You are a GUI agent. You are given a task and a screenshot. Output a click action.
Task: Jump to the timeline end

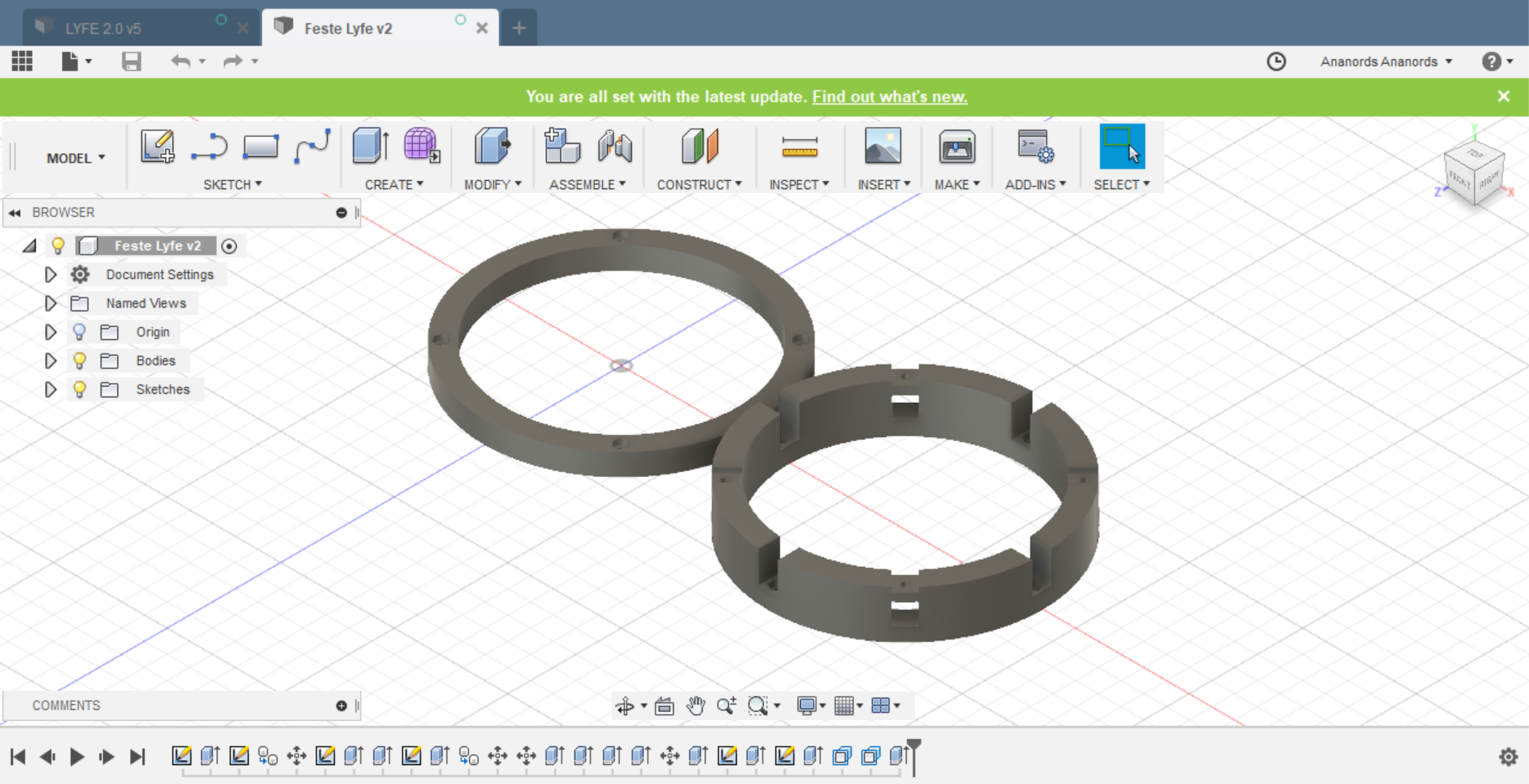(137, 756)
